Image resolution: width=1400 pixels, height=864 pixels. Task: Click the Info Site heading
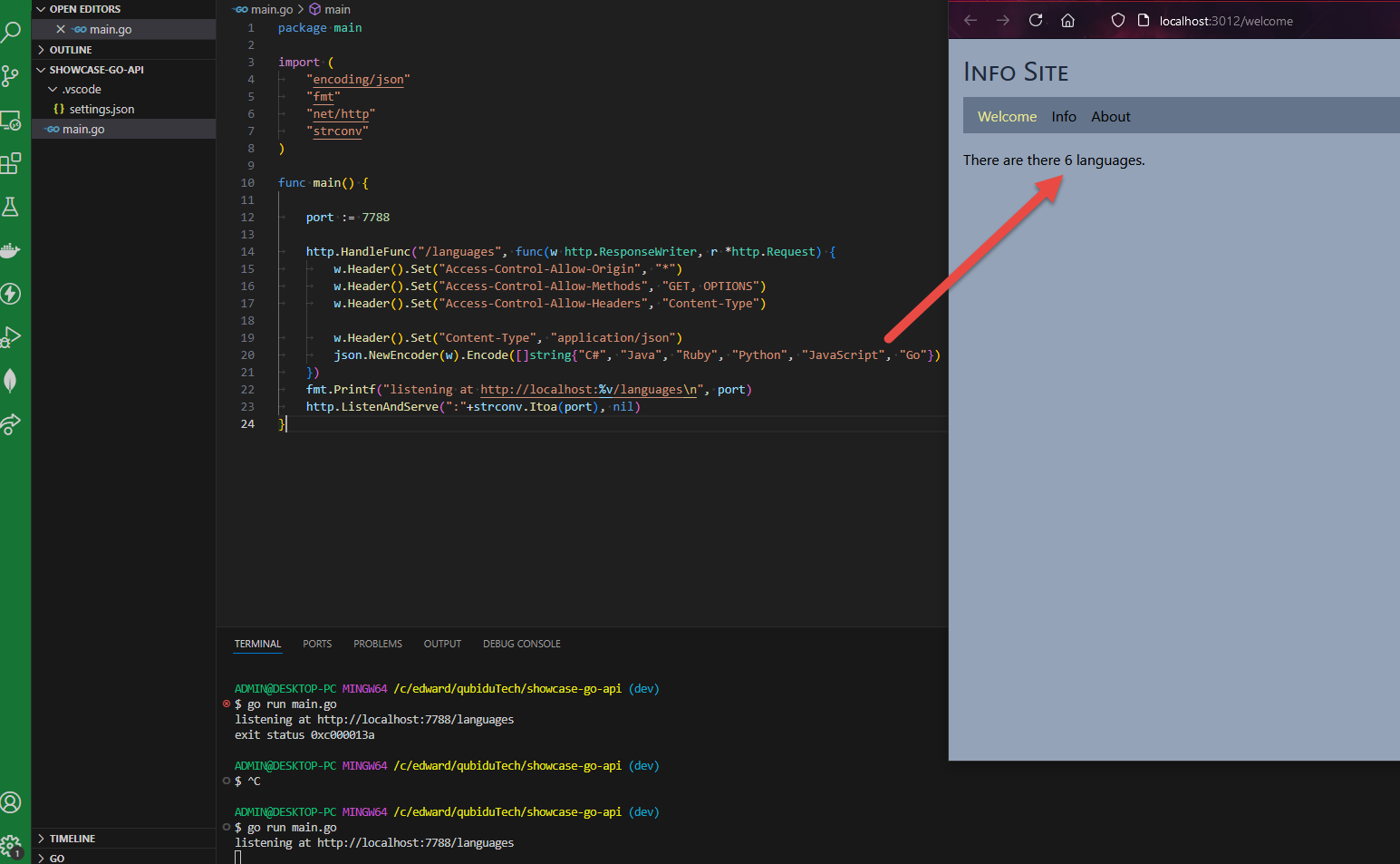[x=1016, y=72]
